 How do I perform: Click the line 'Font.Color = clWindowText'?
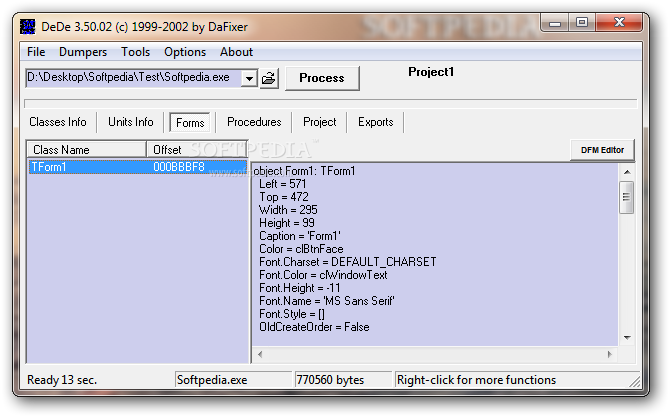point(323,275)
